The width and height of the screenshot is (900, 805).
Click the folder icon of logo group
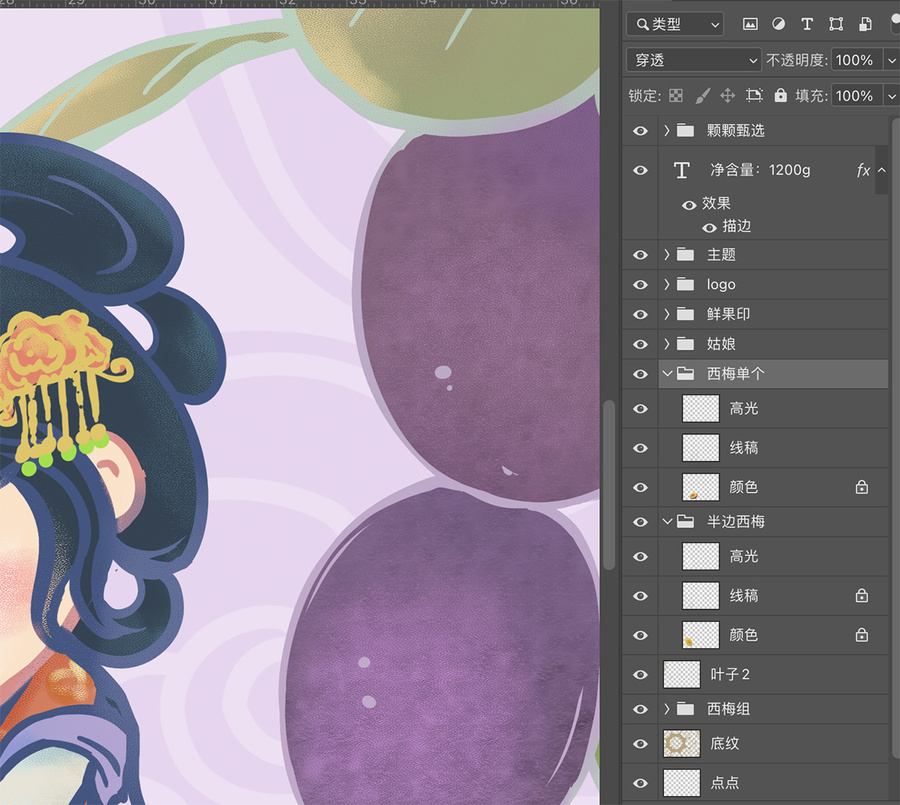685,284
